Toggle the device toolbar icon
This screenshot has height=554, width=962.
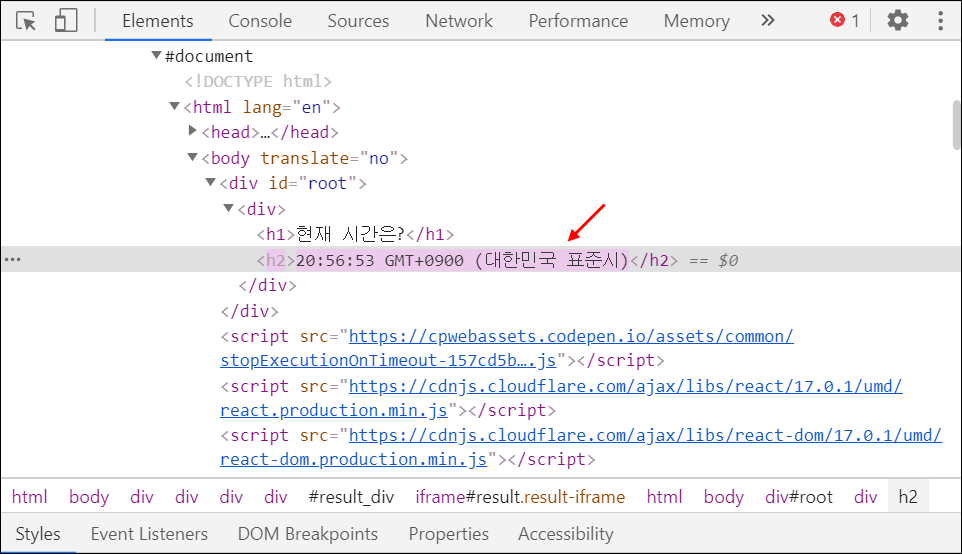(66, 20)
